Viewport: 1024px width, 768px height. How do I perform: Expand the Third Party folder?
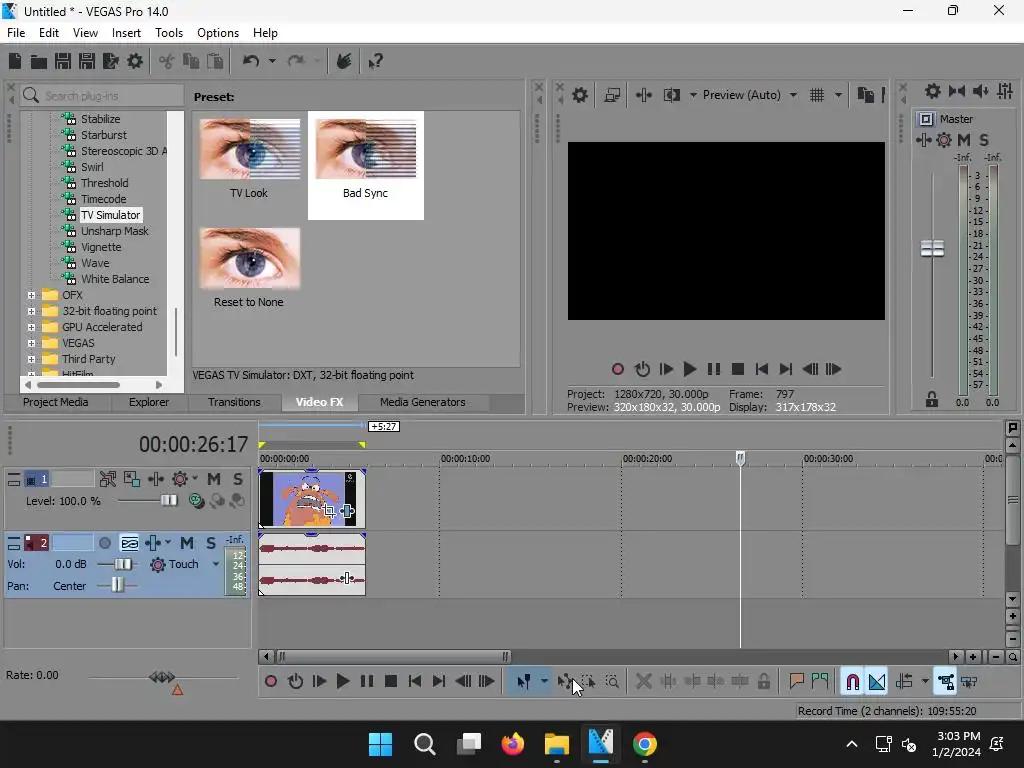point(31,359)
